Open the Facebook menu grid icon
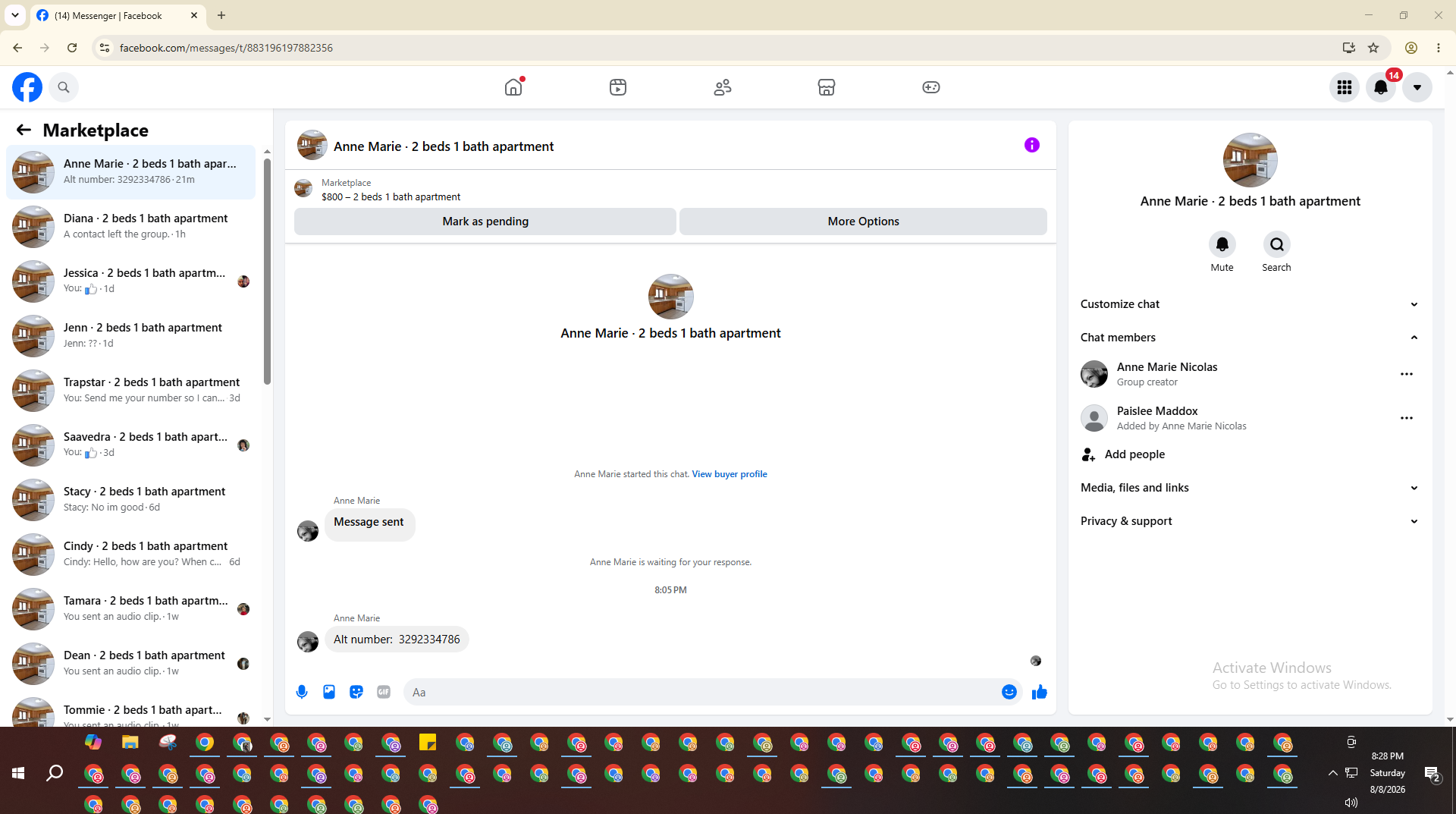Image resolution: width=1456 pixels, height=814 pixels. 1345,87
